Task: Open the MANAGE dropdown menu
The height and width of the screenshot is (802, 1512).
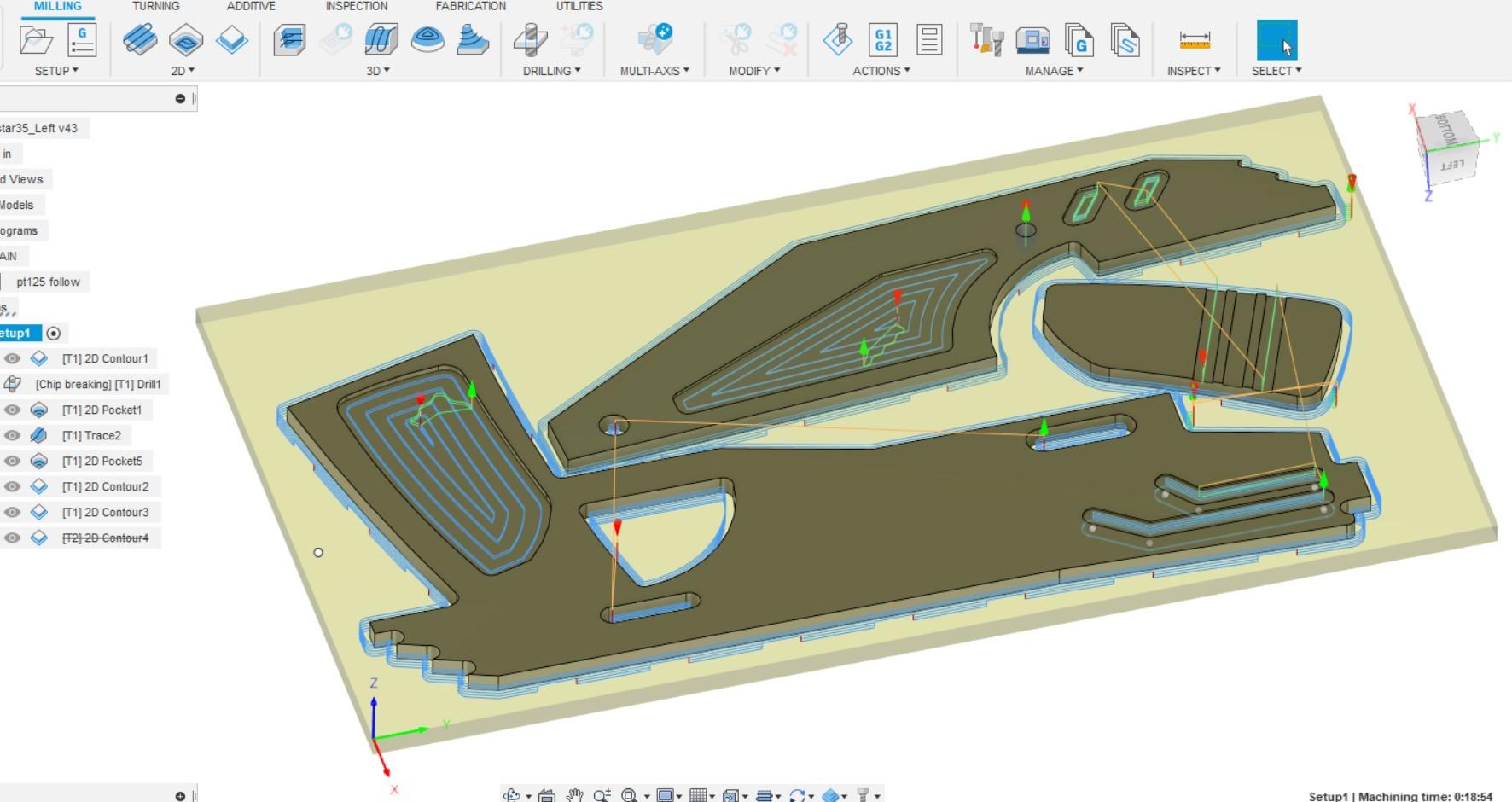Action: (x=1055, y=71)
